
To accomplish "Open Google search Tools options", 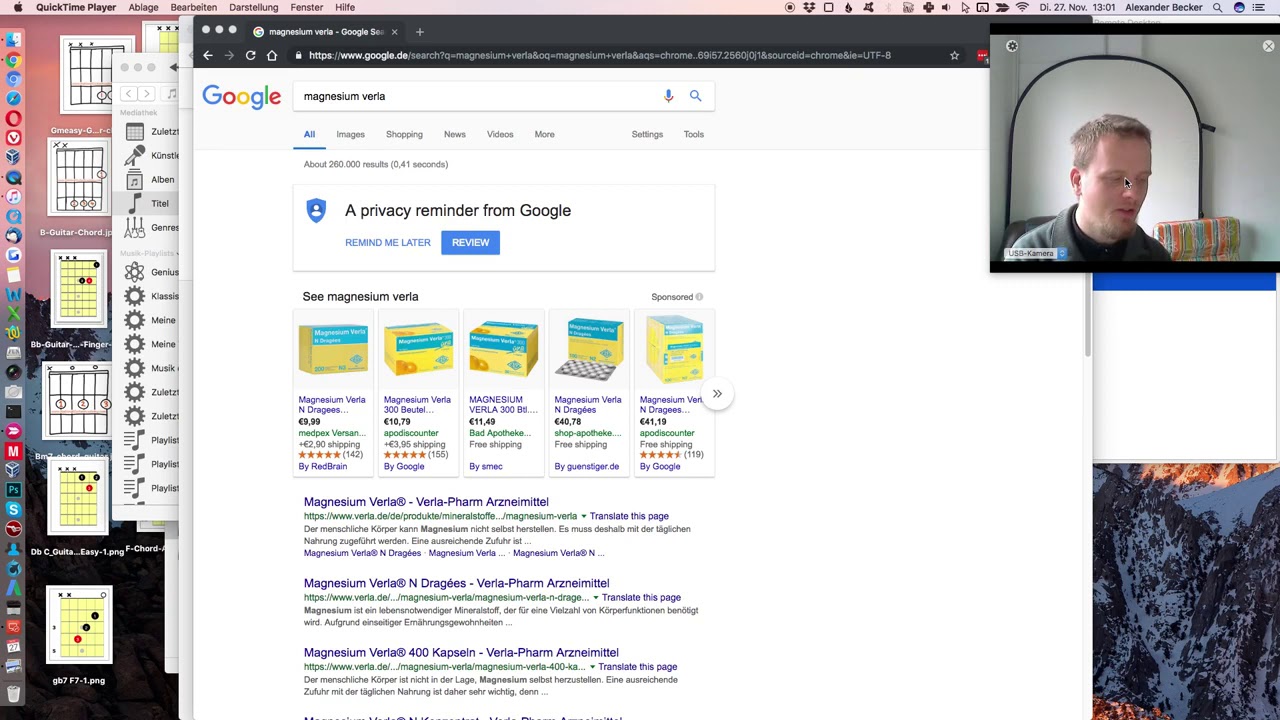I will coord(693,134).
